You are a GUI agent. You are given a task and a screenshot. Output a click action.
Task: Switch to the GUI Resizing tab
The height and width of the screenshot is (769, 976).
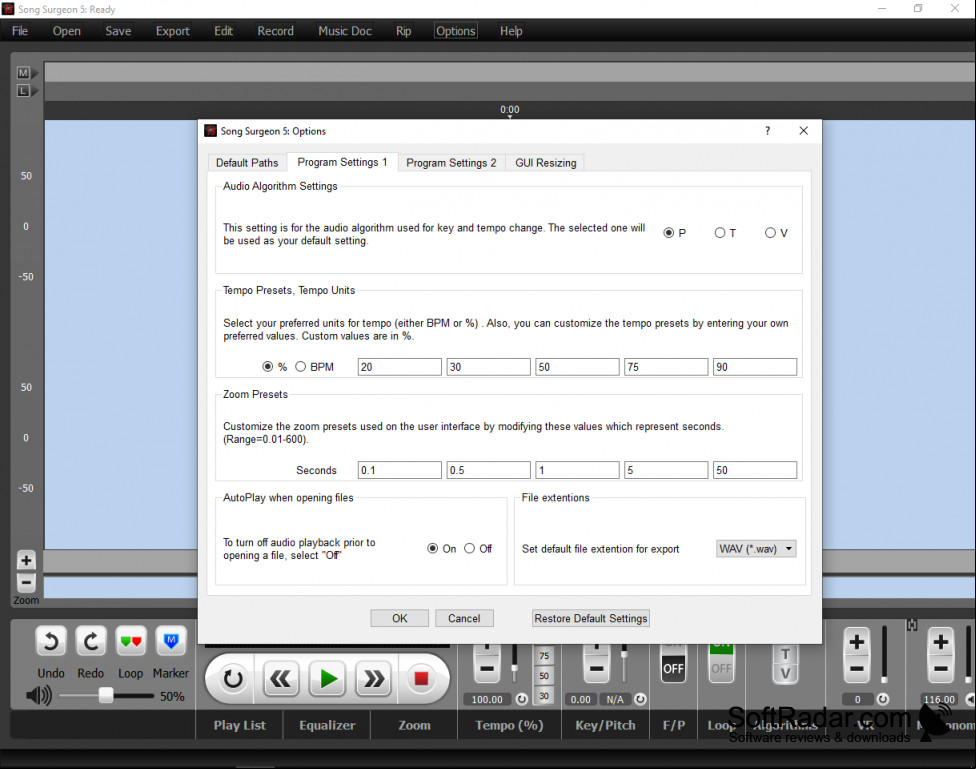[x=546, y=163]
